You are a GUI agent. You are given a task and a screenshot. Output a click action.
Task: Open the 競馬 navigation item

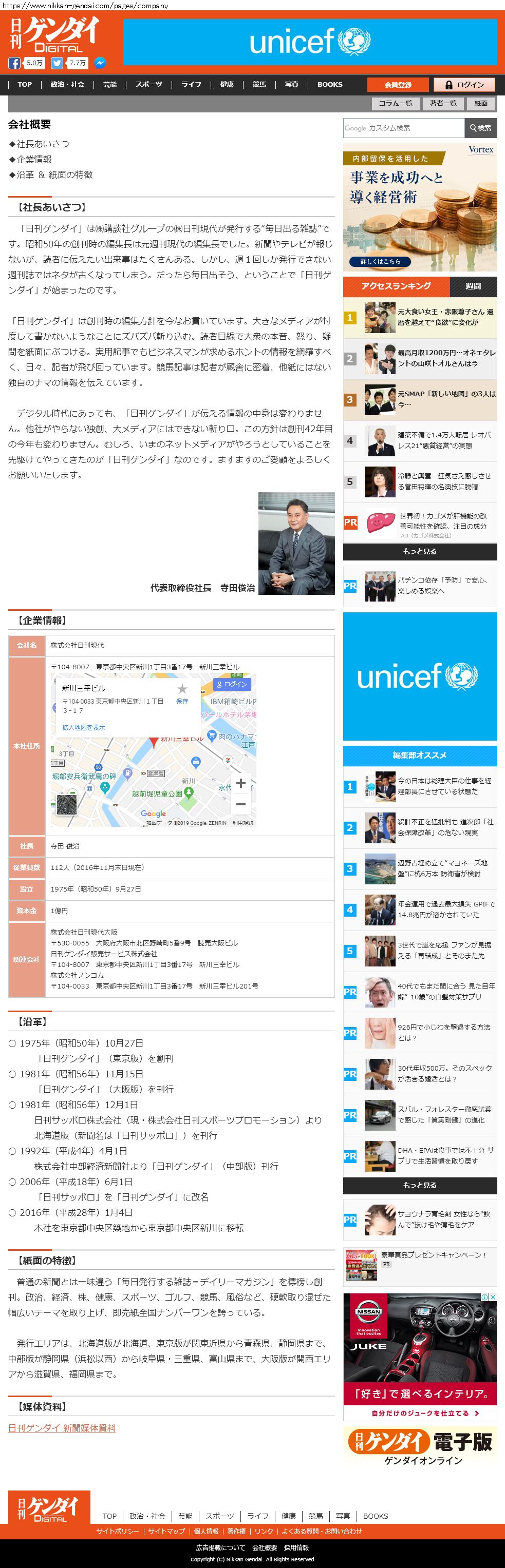click(x=259, y=85)
